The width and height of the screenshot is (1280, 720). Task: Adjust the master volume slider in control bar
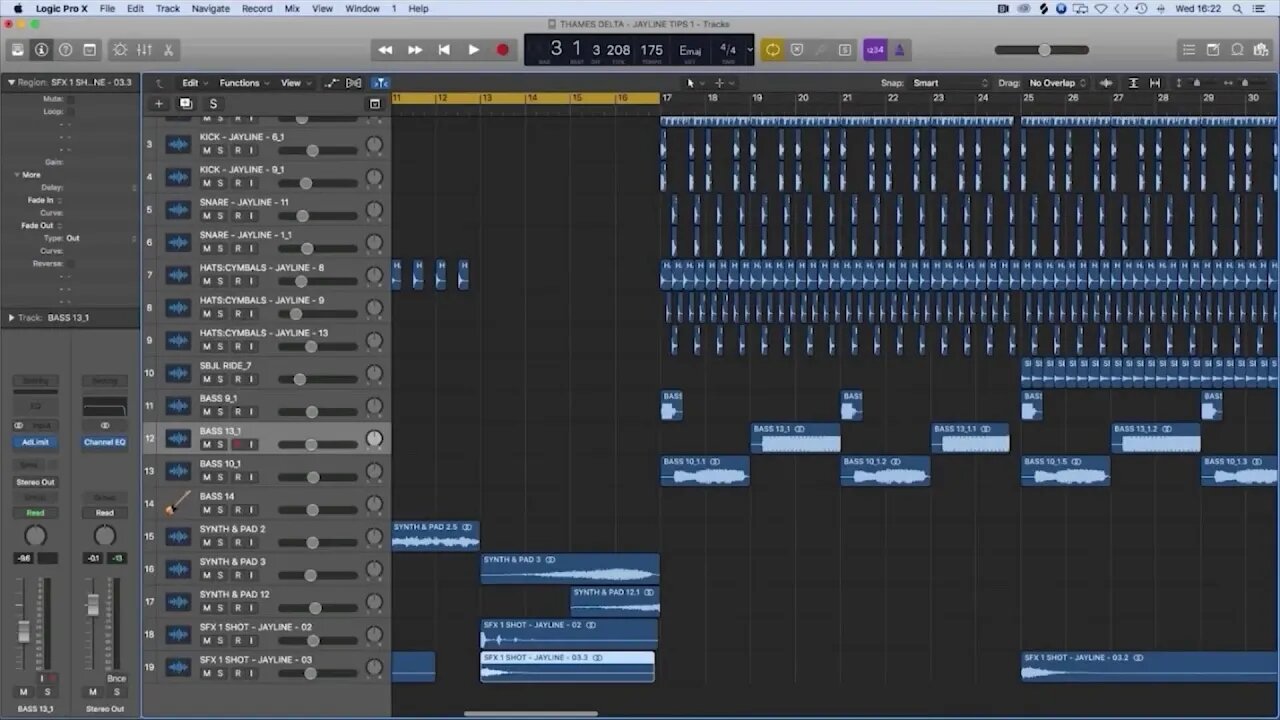pyautogui.click(x=1042, y=50)
